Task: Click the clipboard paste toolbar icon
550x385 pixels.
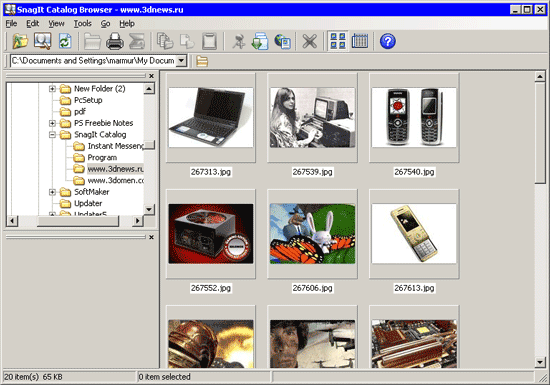Action: 209,41
